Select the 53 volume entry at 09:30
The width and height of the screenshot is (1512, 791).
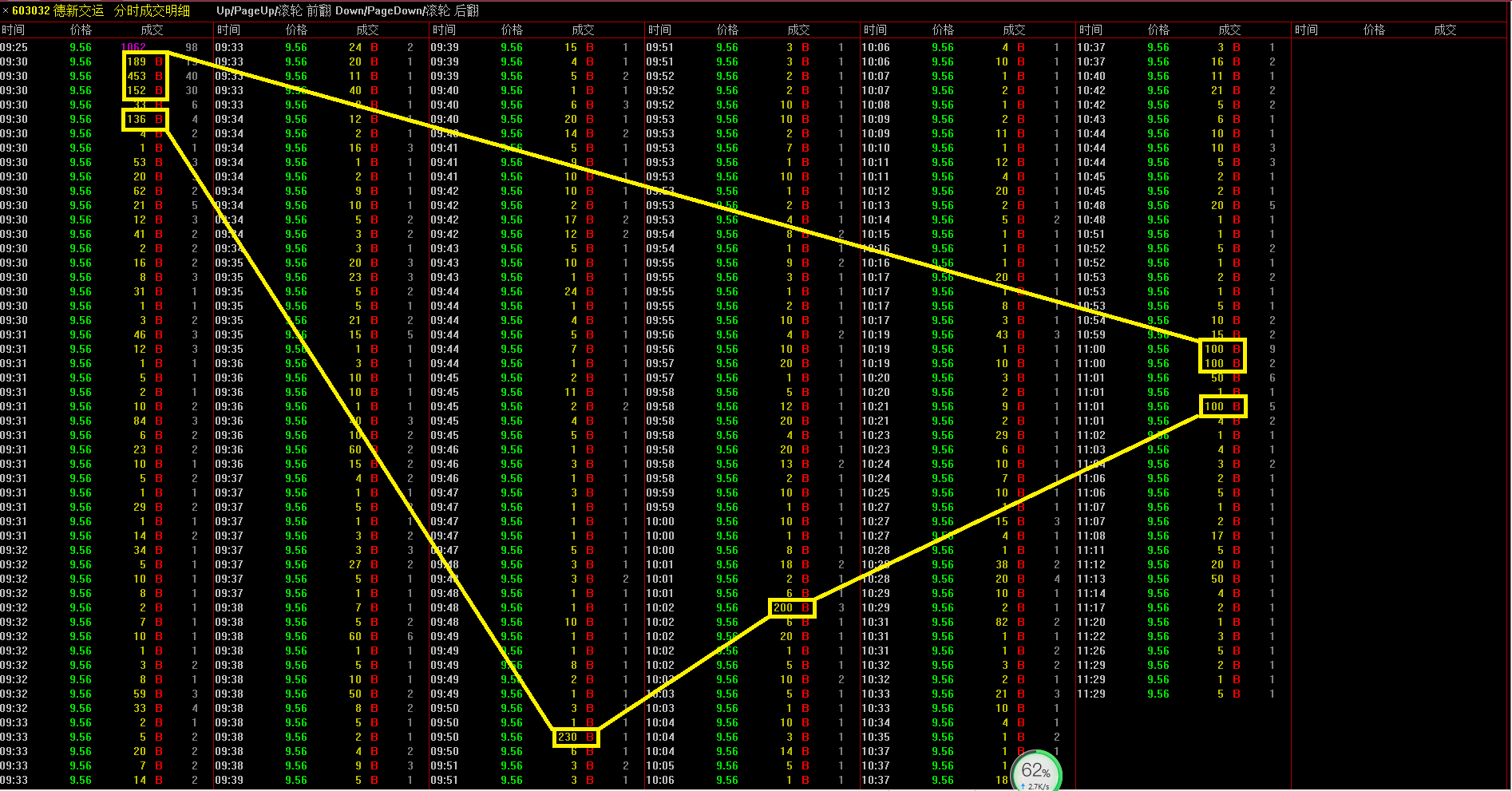click(x=140, y=162)
